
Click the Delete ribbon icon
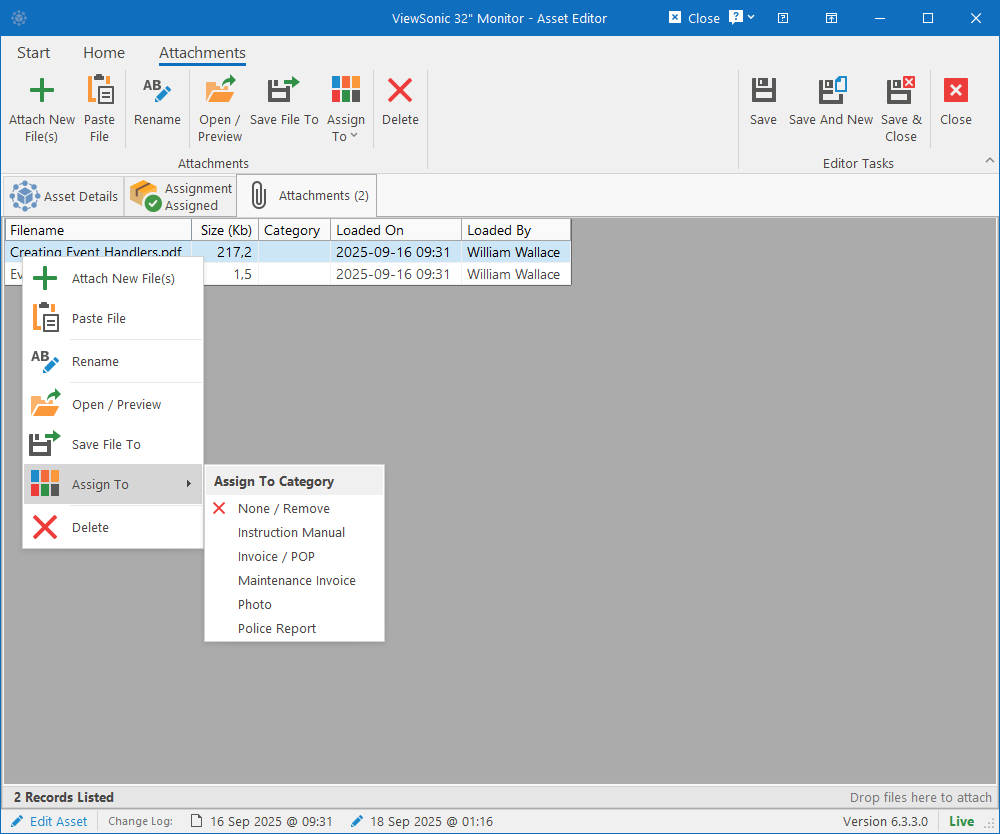click(x=400, y=91)
